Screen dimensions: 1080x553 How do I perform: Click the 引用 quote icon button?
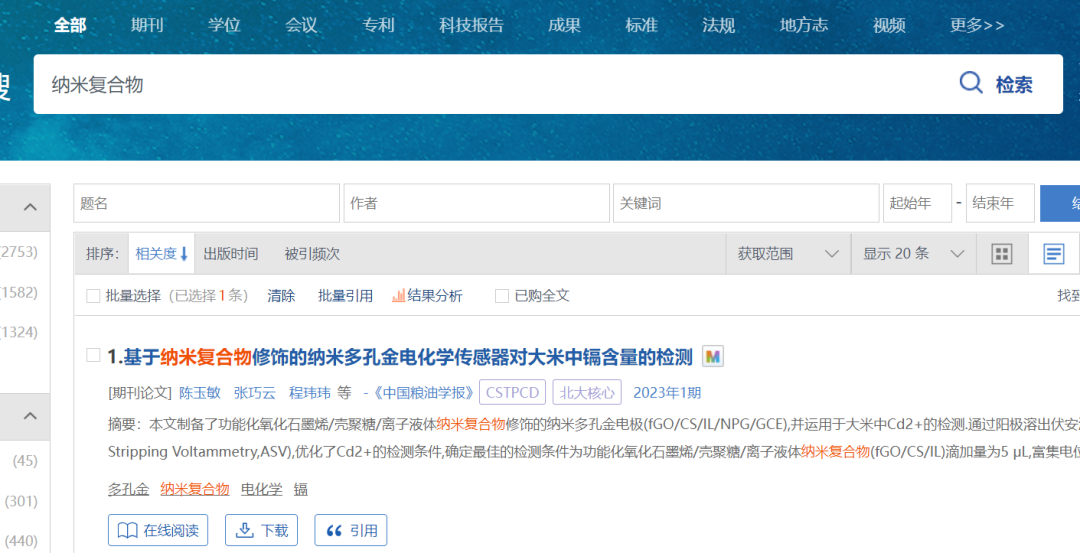[x=350, y=530]
